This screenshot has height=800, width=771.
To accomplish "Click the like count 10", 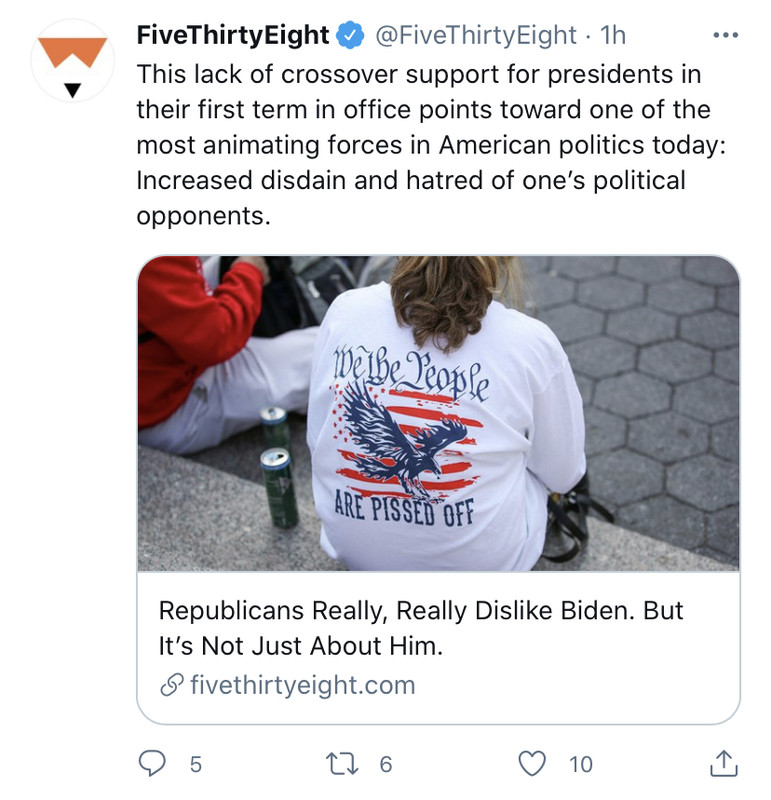I will point(580,765).
